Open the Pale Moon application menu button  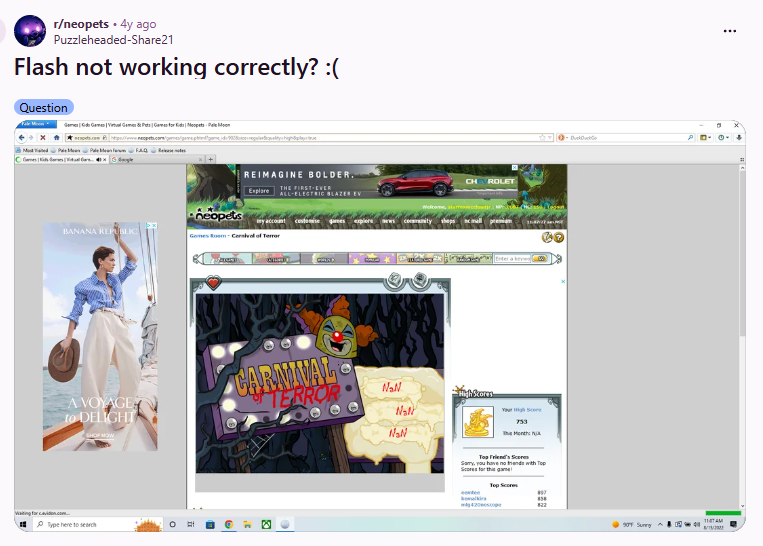[x=36, y=124]
